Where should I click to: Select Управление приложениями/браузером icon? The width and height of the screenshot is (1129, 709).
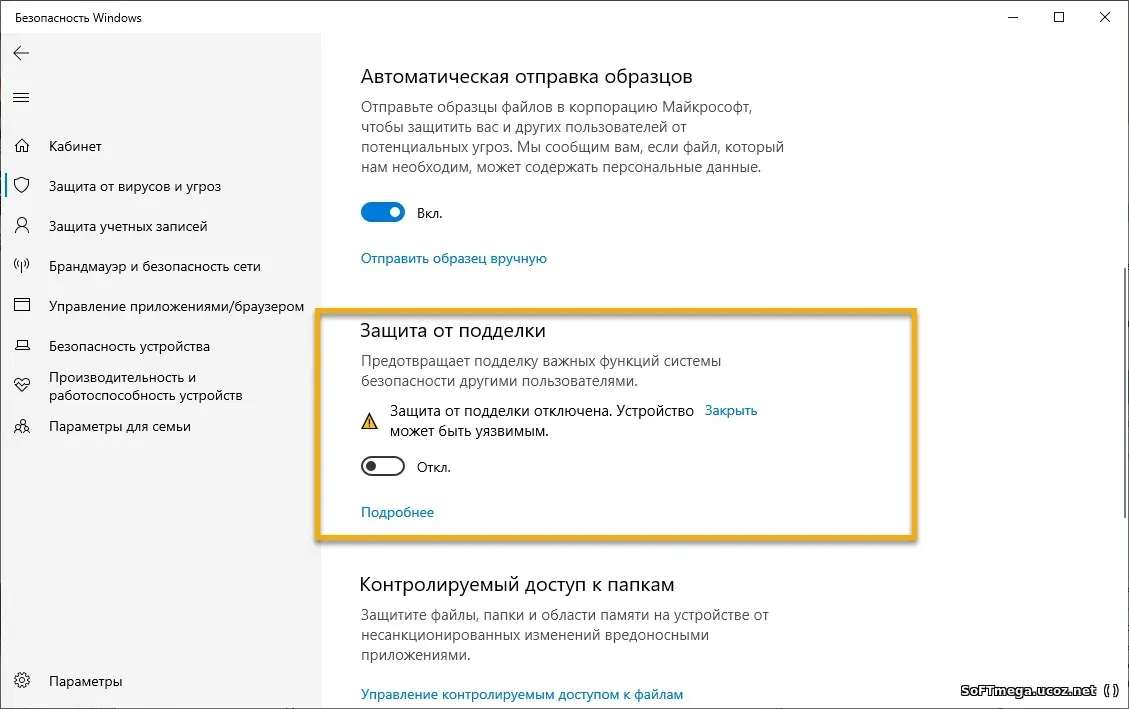[22, 306]
